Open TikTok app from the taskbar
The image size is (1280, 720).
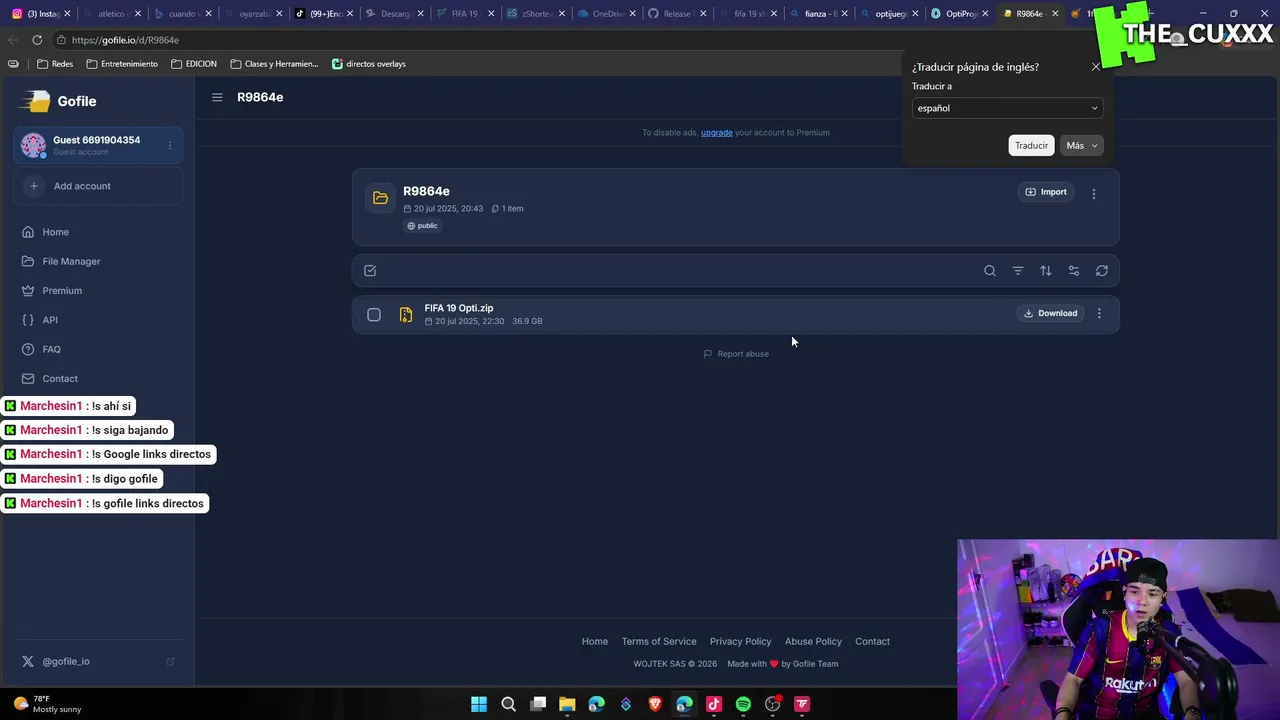pyautogui.click(x=714, y=704)
